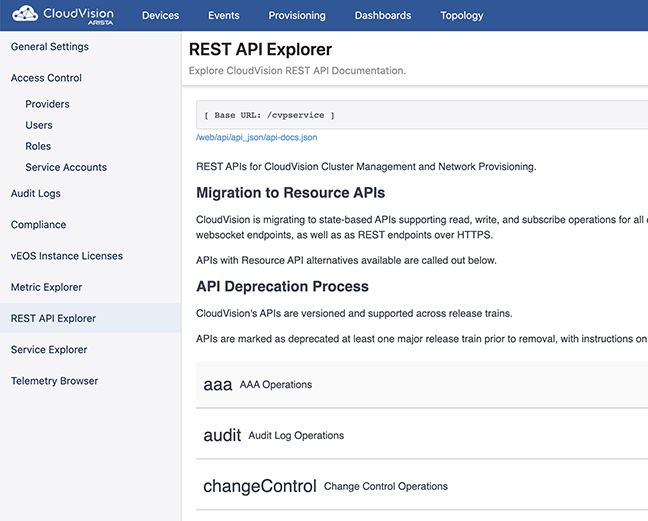Click 'CloudVision's APIs are versioned' sentence

354,313
